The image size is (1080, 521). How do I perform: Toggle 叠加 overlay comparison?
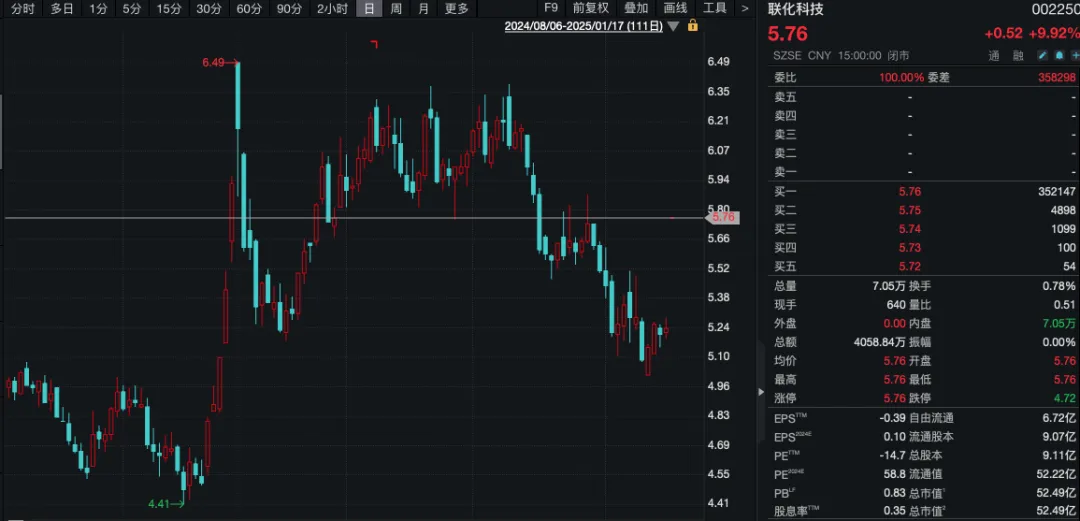point(636,8)
